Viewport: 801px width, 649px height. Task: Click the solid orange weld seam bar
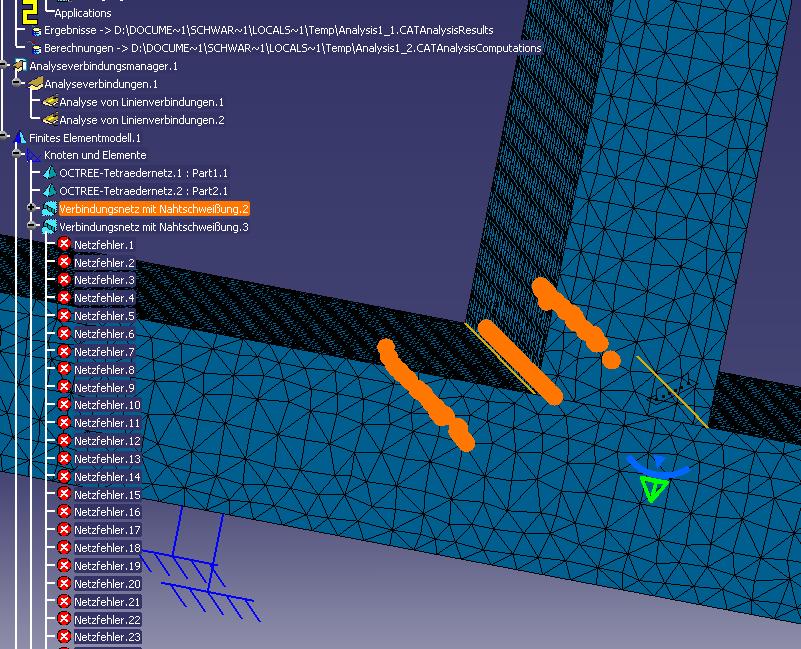[x=520, y=362]
